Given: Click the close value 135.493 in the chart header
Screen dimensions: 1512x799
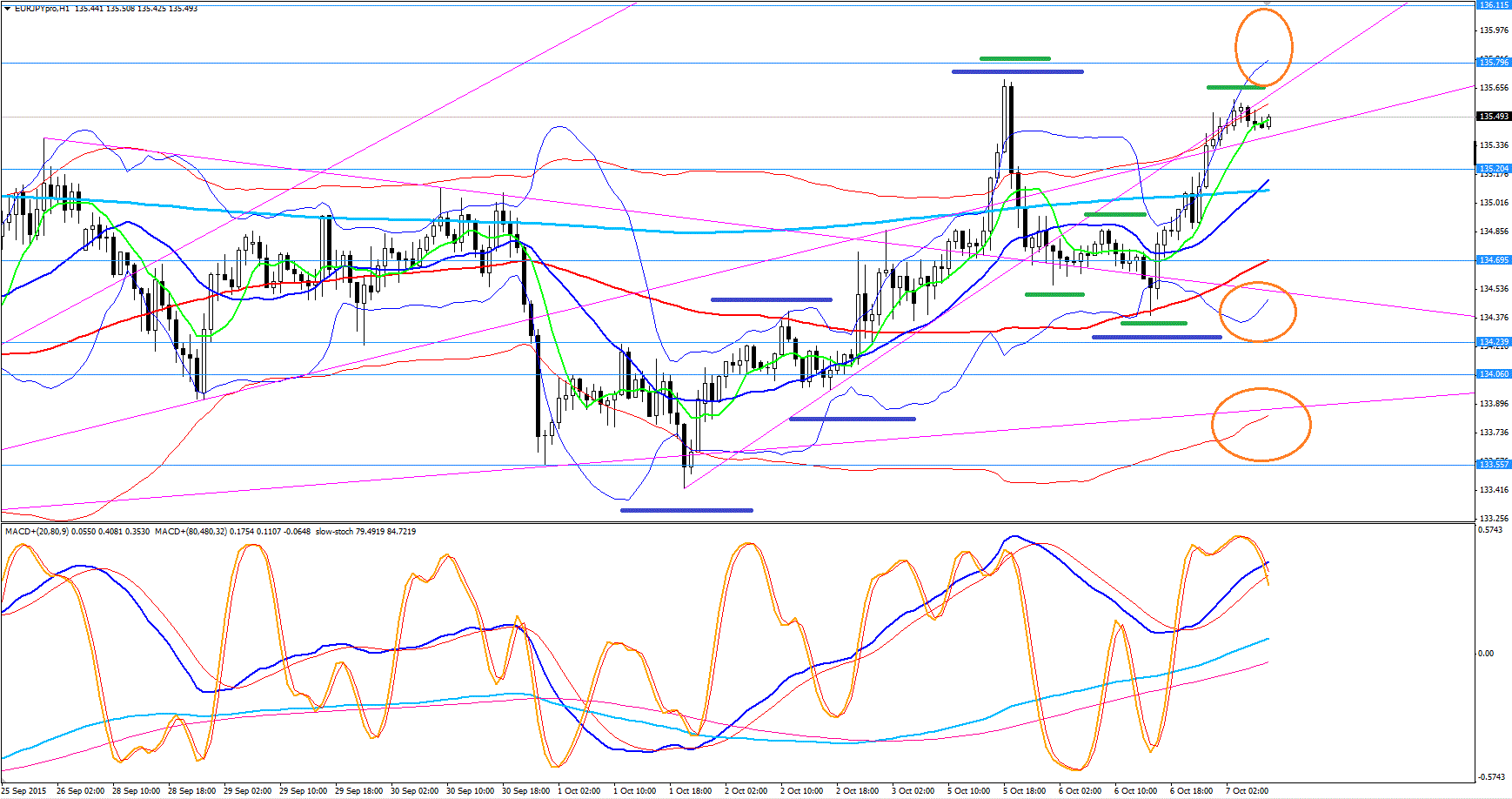Looking at the screenshot, I should [183, 8].
